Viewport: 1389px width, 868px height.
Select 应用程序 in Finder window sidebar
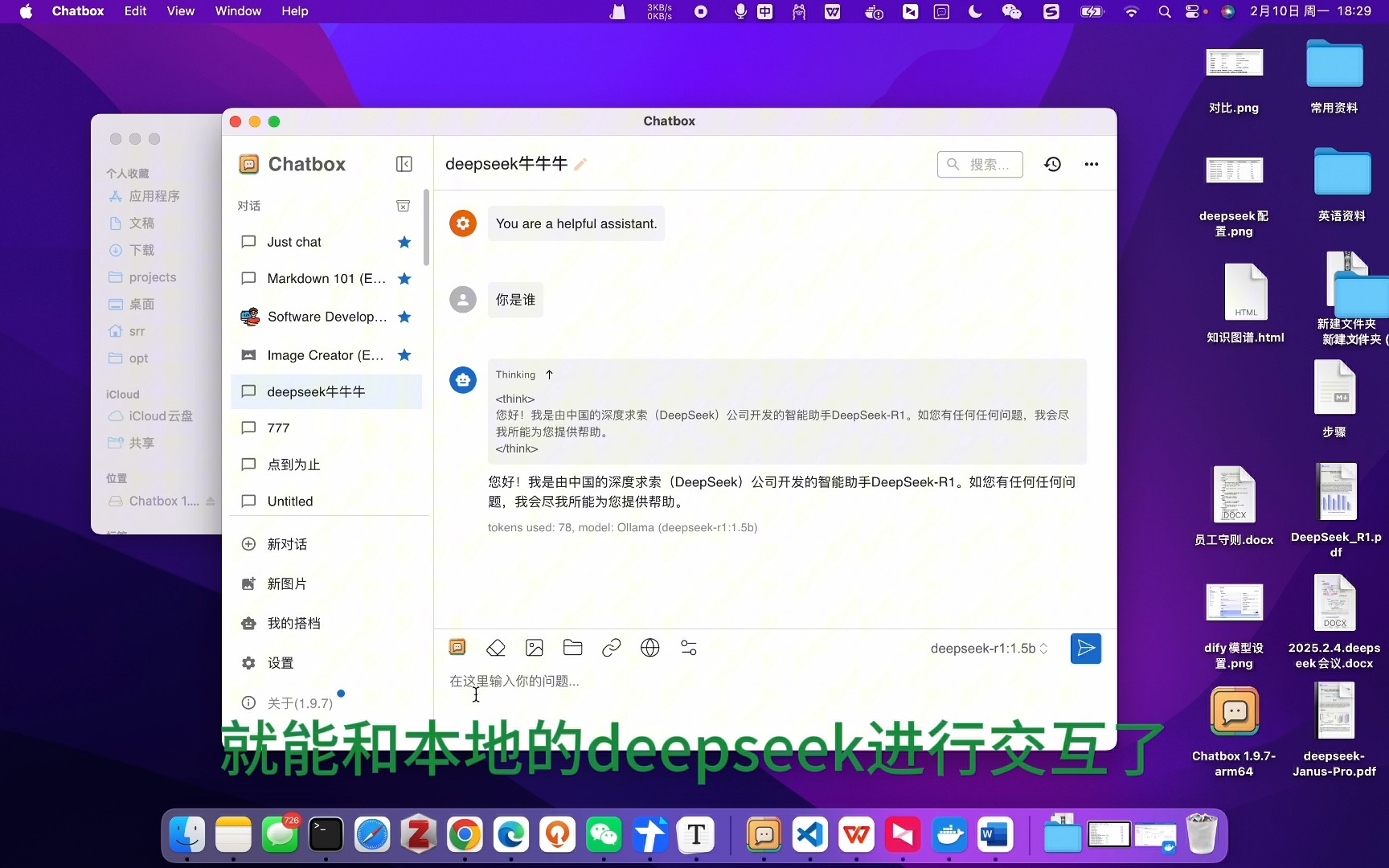[154, 196]
